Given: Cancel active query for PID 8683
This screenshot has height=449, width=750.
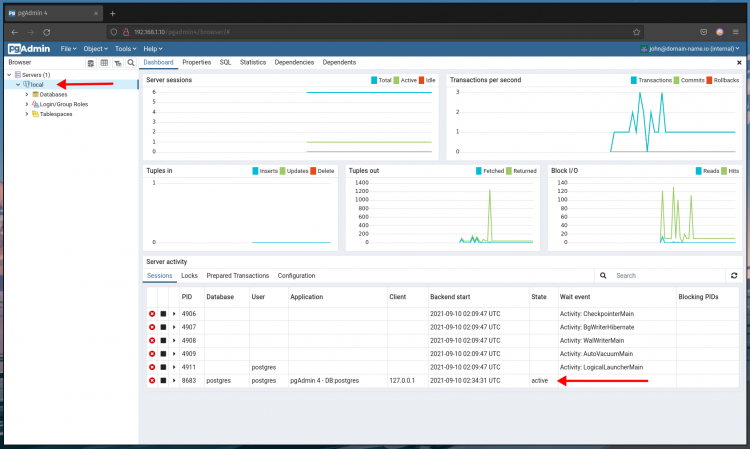Looking at the screenshot, I should pos(163,381).
